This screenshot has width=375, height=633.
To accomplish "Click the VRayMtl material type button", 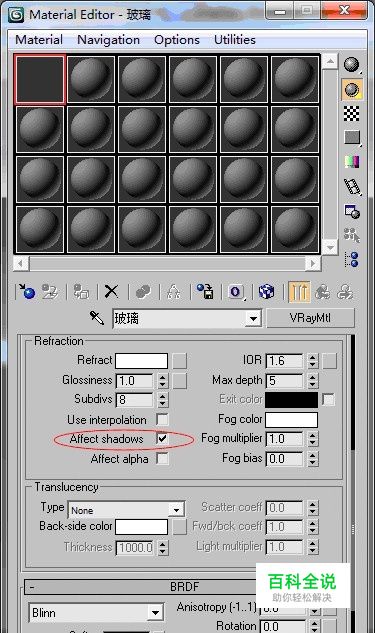I will tap(310, 318).
